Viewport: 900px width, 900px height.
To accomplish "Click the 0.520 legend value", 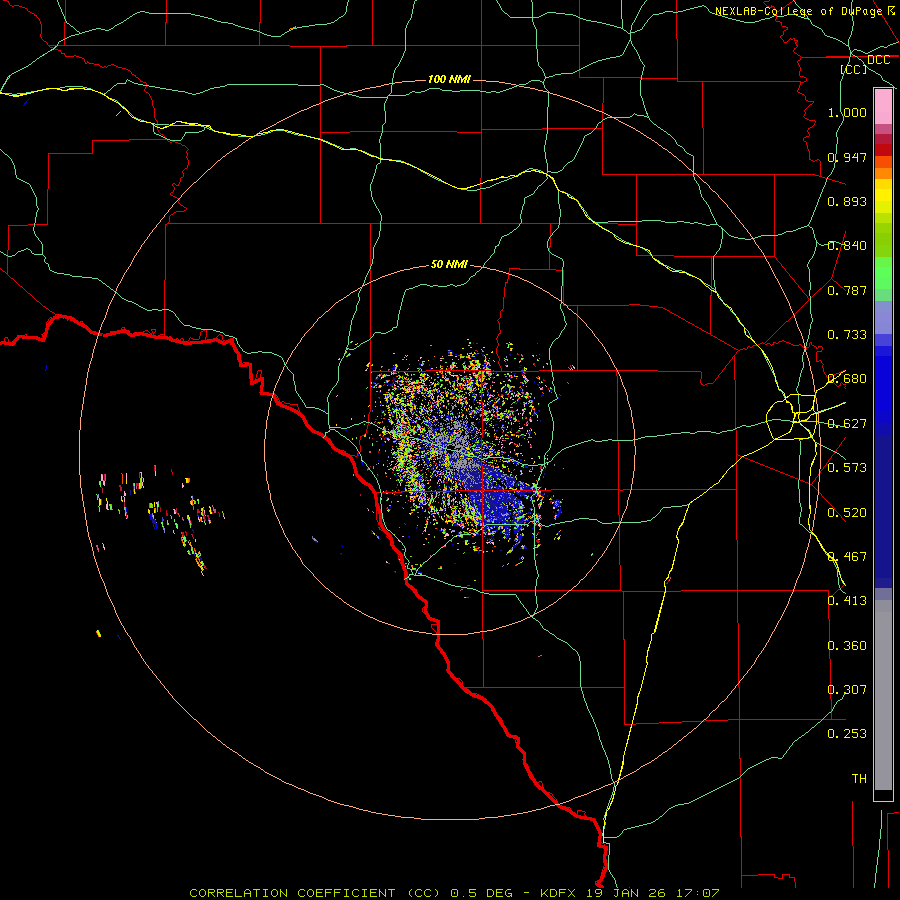I will tap(847, 513).
